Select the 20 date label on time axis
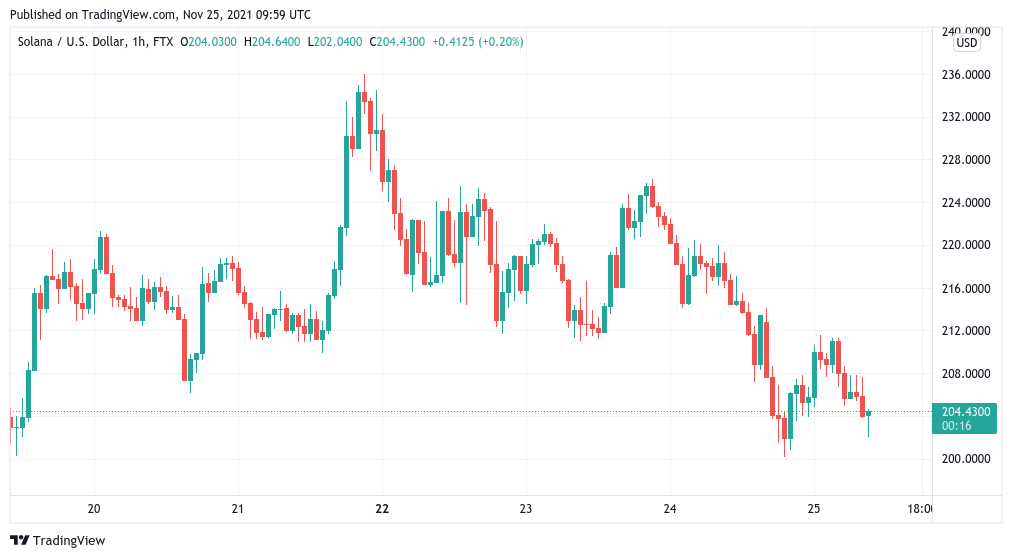The image size is (1012, 558). [94, 508]
